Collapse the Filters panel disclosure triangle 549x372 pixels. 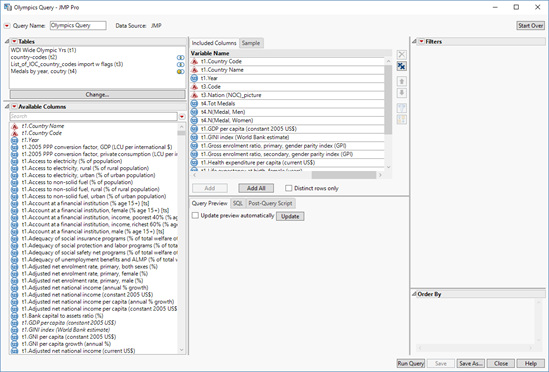[x=414, y=42]
